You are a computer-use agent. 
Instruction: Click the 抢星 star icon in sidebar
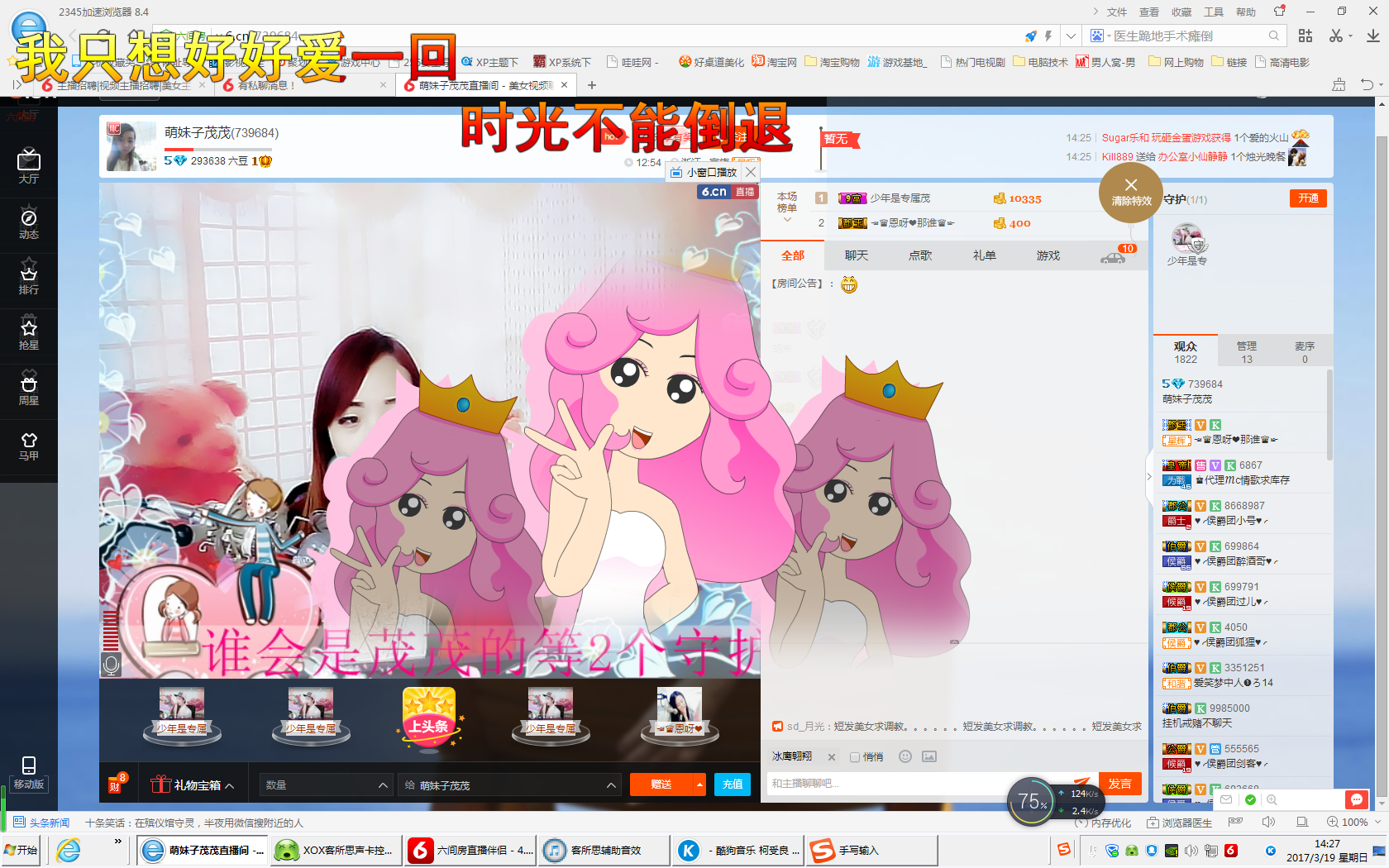point(29,333)
